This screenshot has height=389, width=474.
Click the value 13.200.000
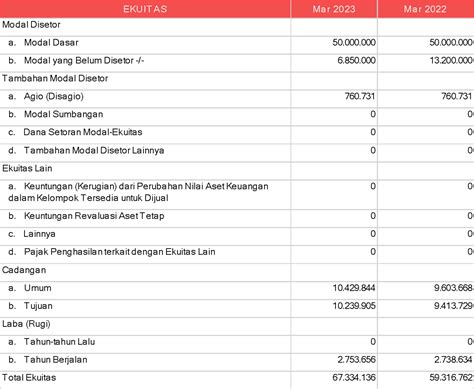[452, 61]
